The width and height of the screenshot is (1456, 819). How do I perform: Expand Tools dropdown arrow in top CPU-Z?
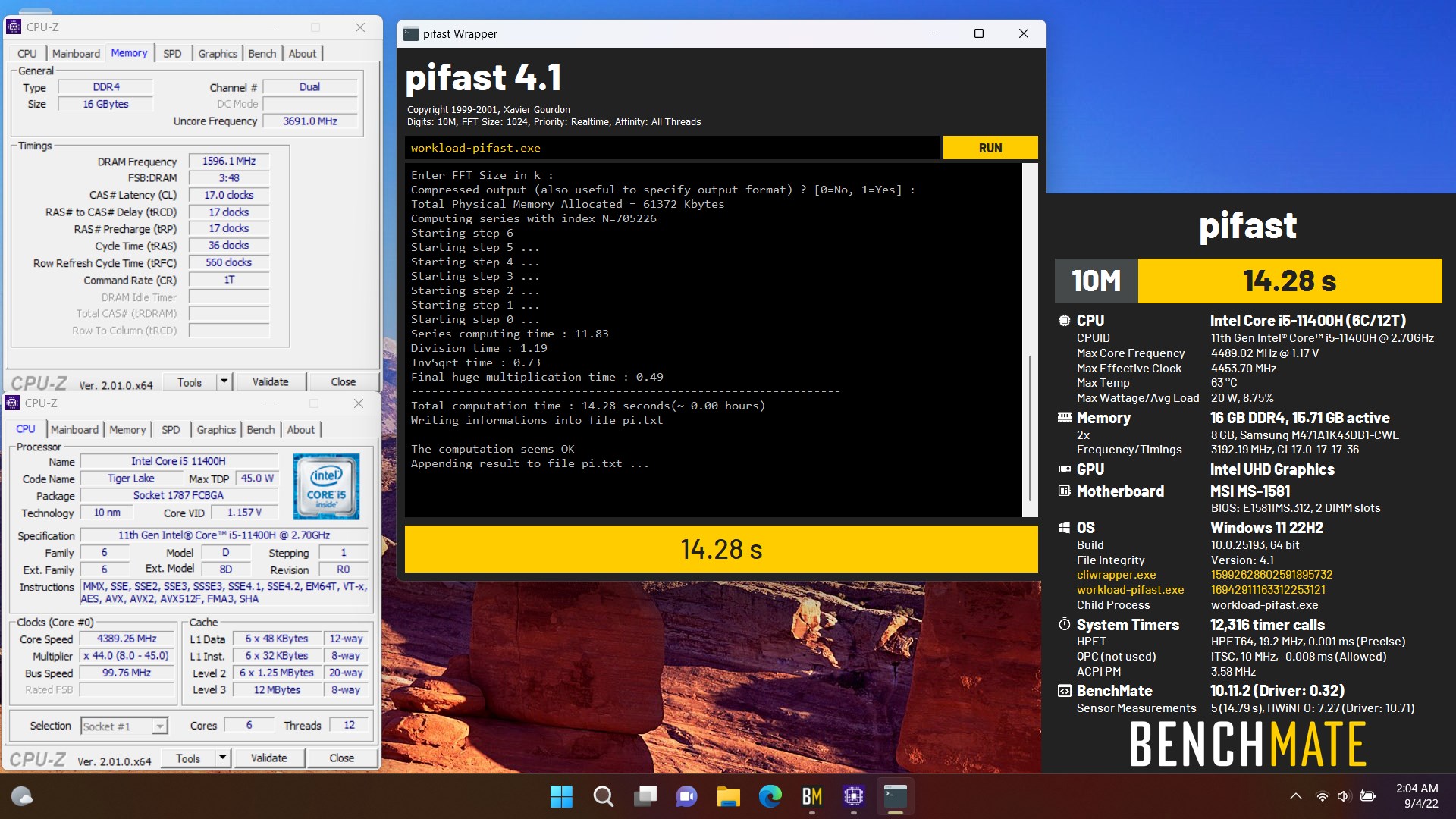tap(224, 382)
